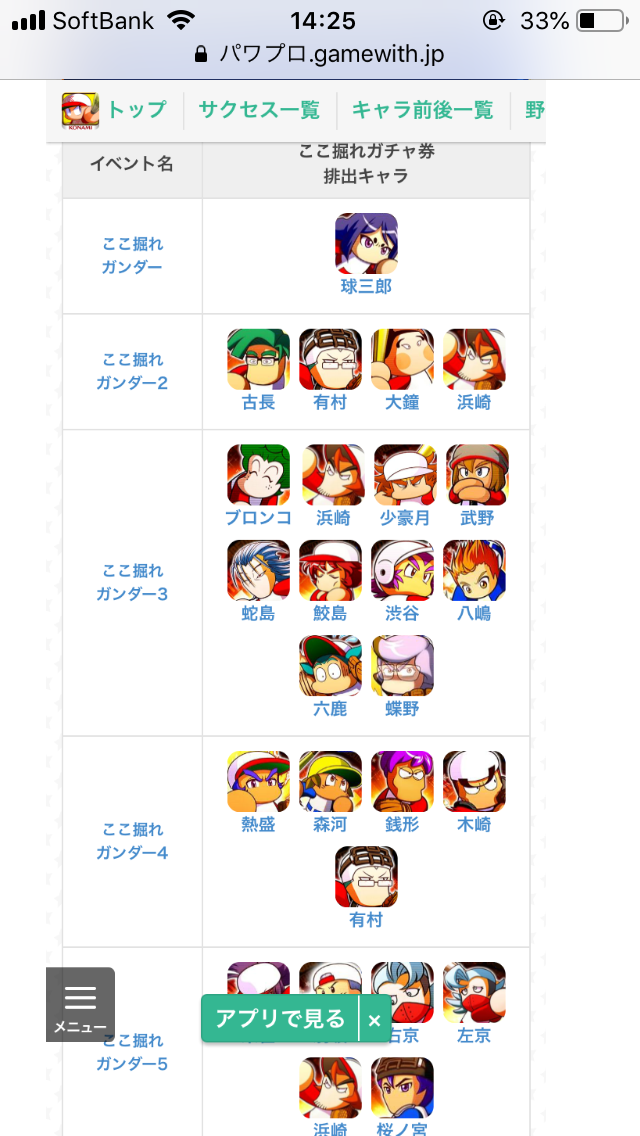Tap the アプリで見る button
The width and height of the screenshot is (640, 1136).
click(x=280, y=1019)
